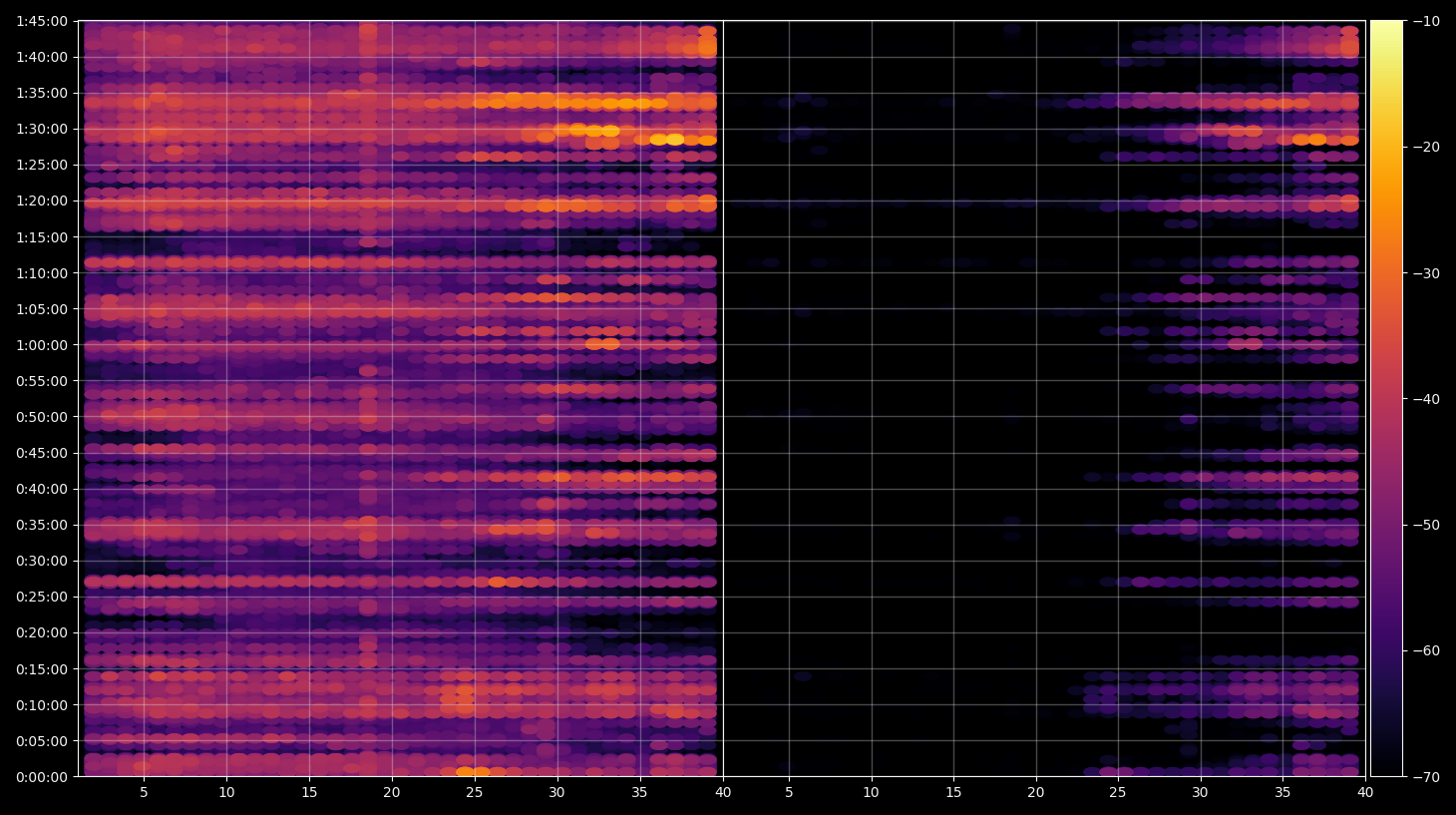Click x-axis label 5 under left heatmap
Image resolution: width=1456 pixels, height=815 pixels.
(144, 793)
